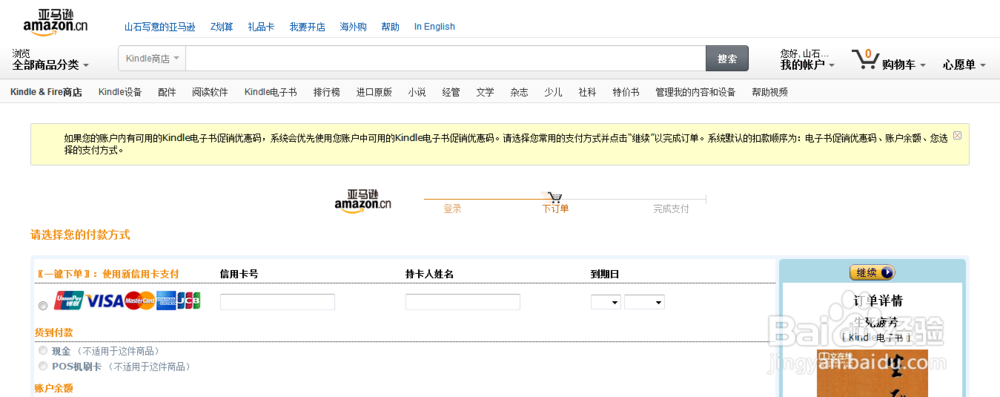
Task: Open 帮助视频 help videos
Action: click(x=770, y=92)
